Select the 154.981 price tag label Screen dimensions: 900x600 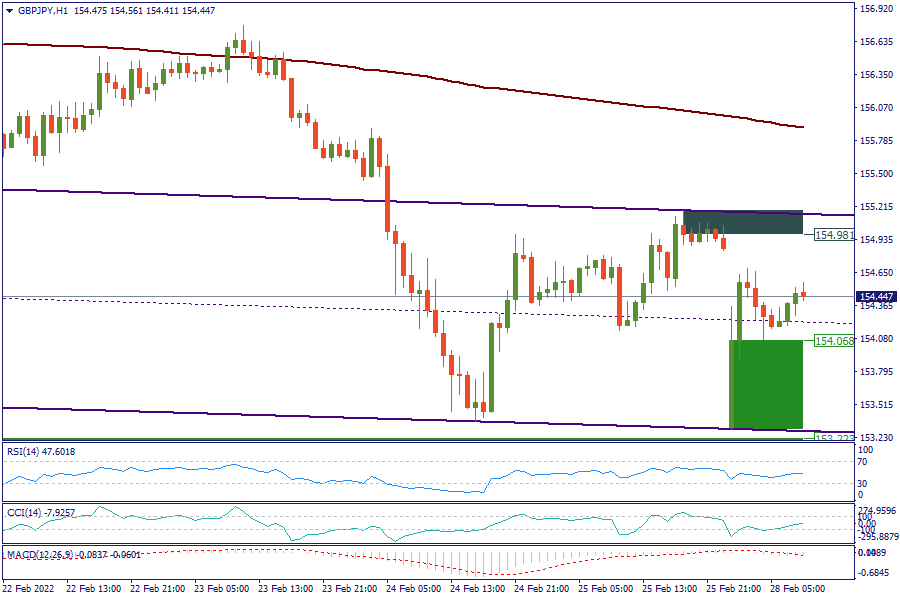coord(834,235)
